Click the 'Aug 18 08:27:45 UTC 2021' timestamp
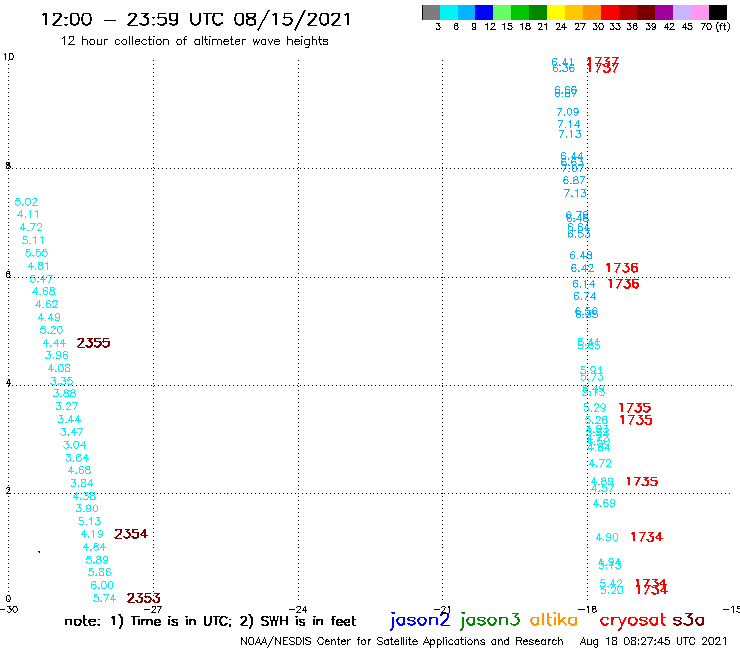Image resolution: width=740 pixels, height=650 pixels. point(653,641)
